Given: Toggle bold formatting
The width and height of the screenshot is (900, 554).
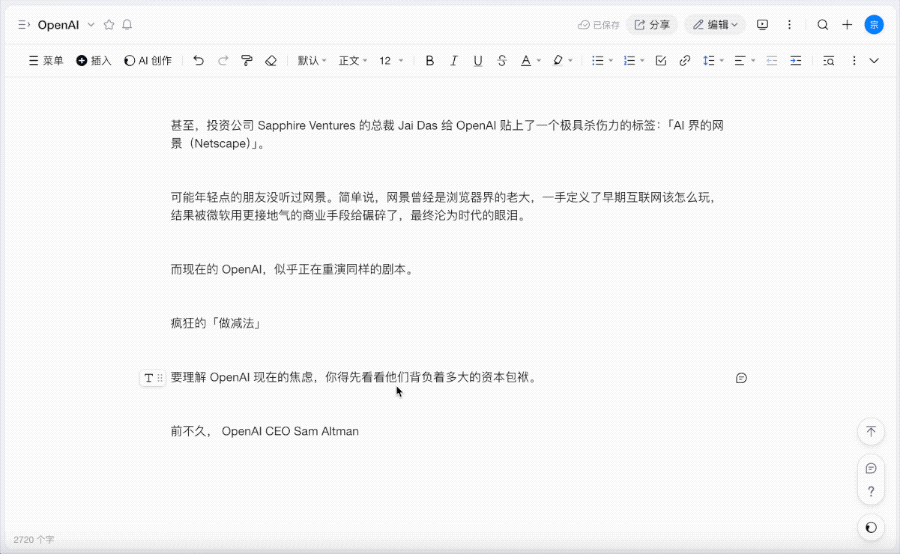Looking at the screenshot, I should click(x=429, y=61).
